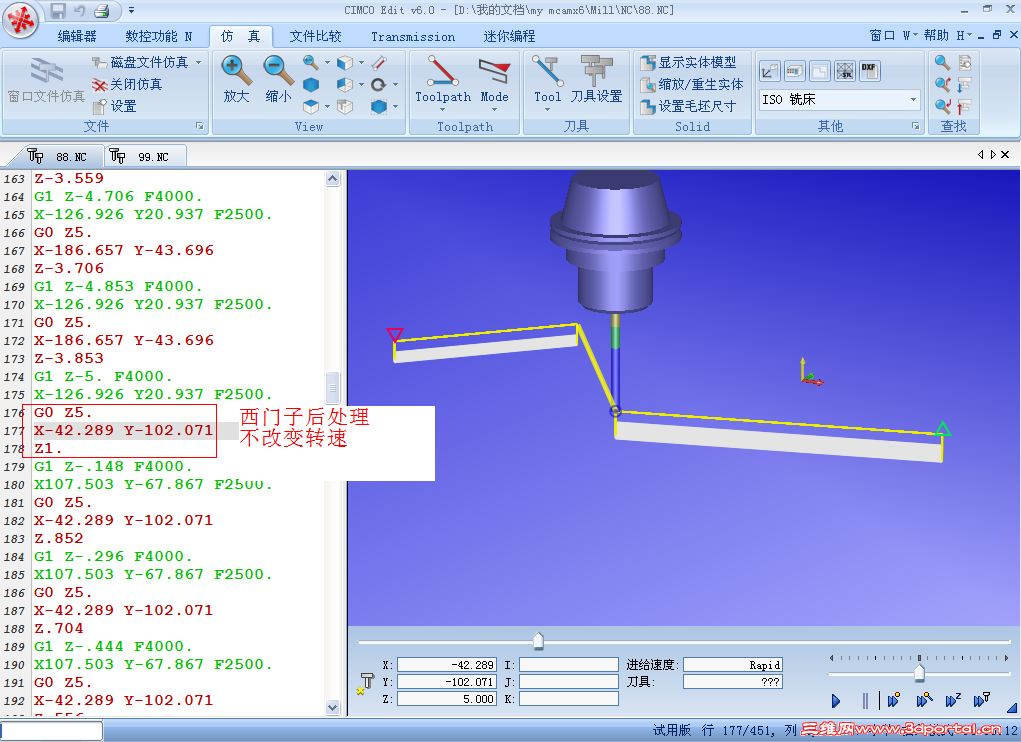Click the X coordinate field showing -42.289
The width and height of the screenshot is (1021, 742).
(447, 665)
